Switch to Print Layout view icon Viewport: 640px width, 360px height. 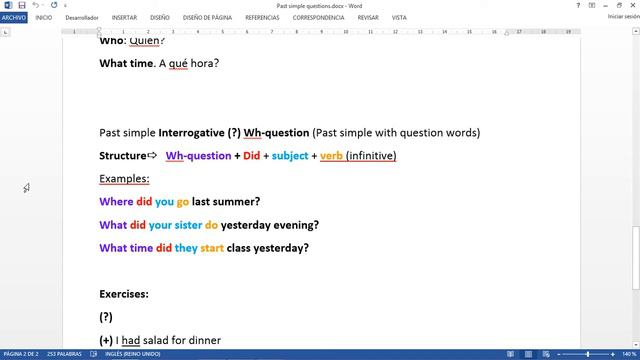[x=528, y=354]
